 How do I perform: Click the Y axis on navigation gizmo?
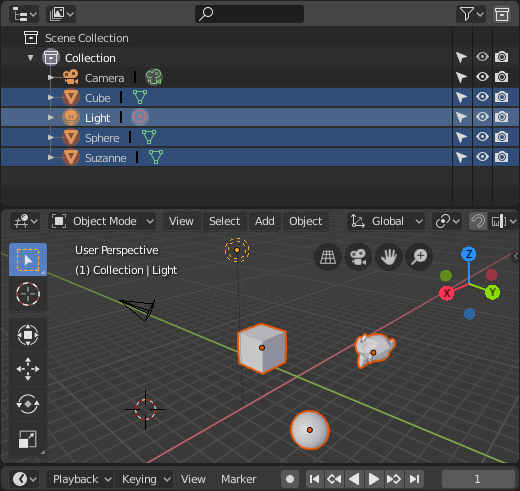[x=492, y=292]
